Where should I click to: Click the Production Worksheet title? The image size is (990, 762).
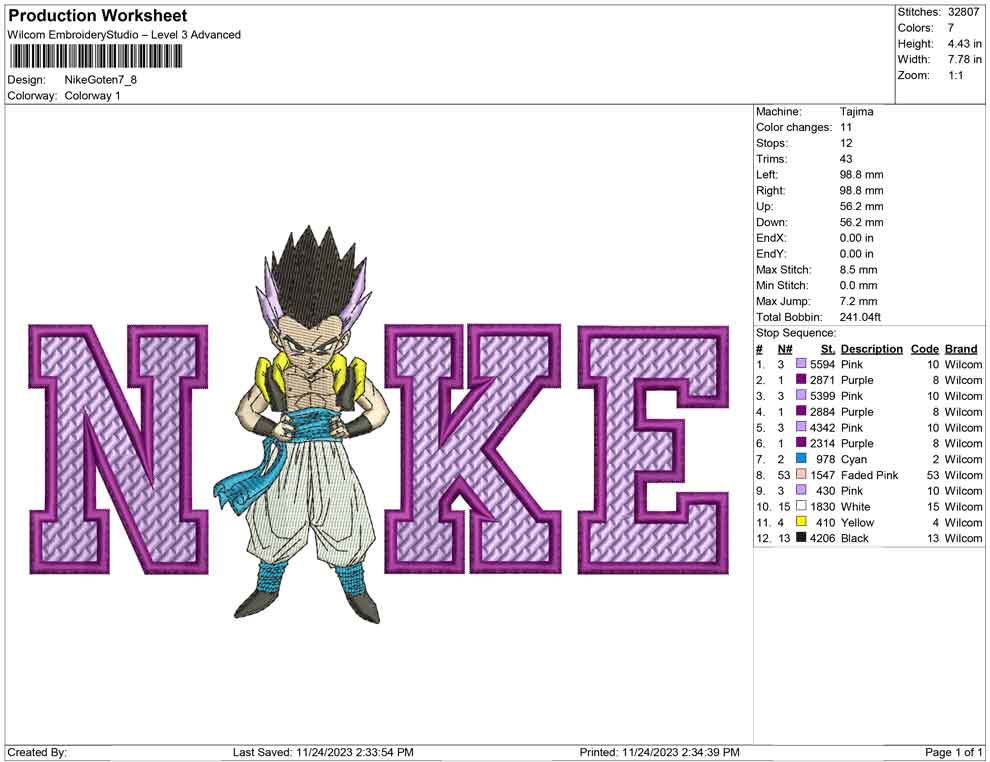(97, 15)
